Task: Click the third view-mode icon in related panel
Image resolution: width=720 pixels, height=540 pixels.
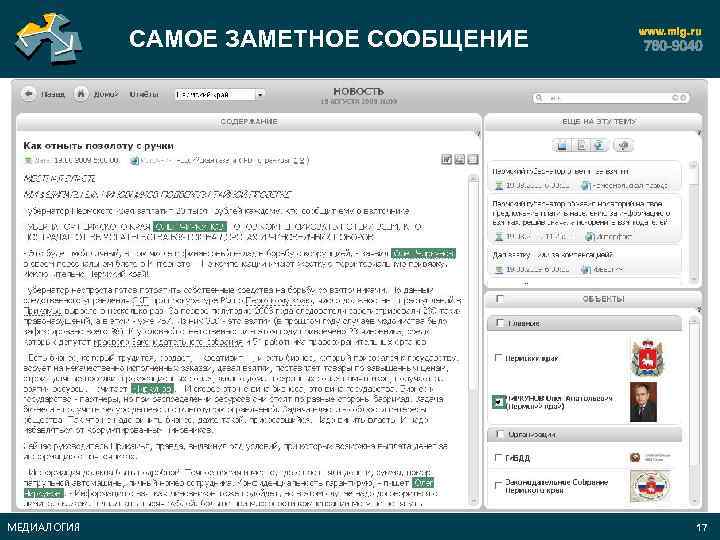Action: pyautogui.click(x=599, y=146)
